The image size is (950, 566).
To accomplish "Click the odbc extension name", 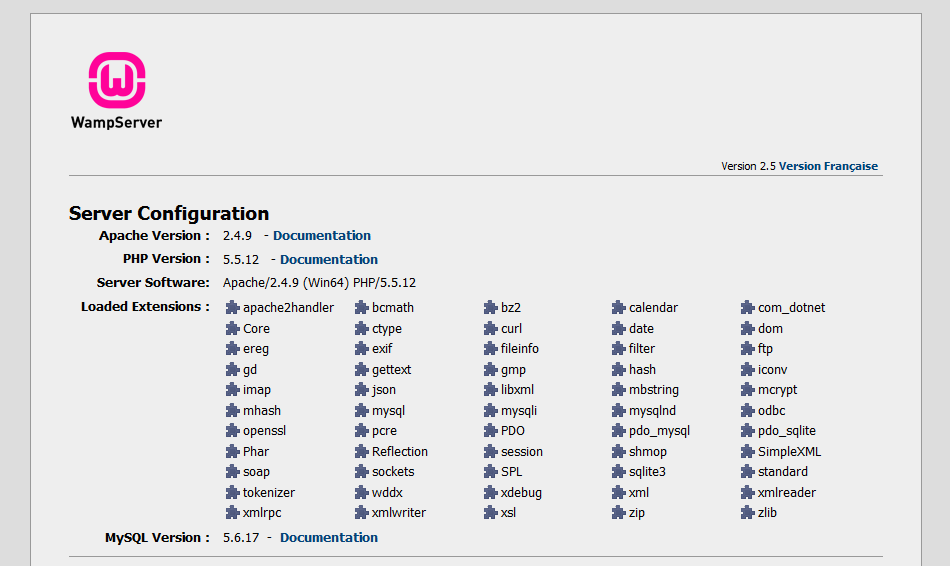I will coord(771,411).
